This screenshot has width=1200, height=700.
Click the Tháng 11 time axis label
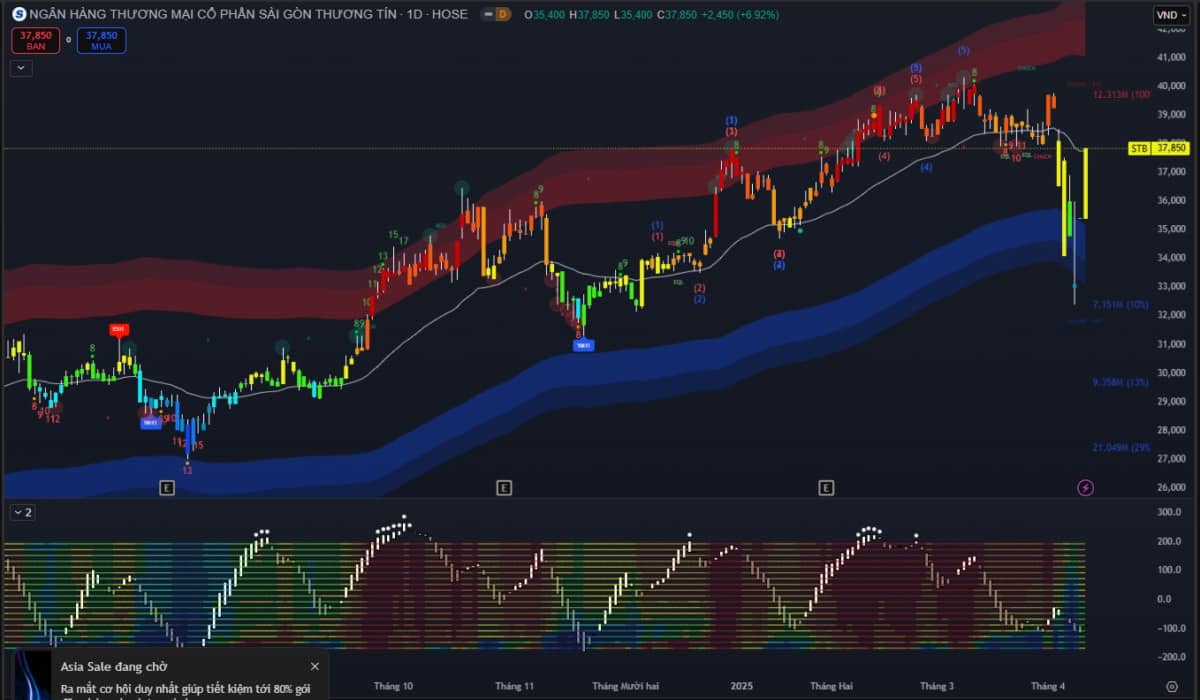(515, 686)
